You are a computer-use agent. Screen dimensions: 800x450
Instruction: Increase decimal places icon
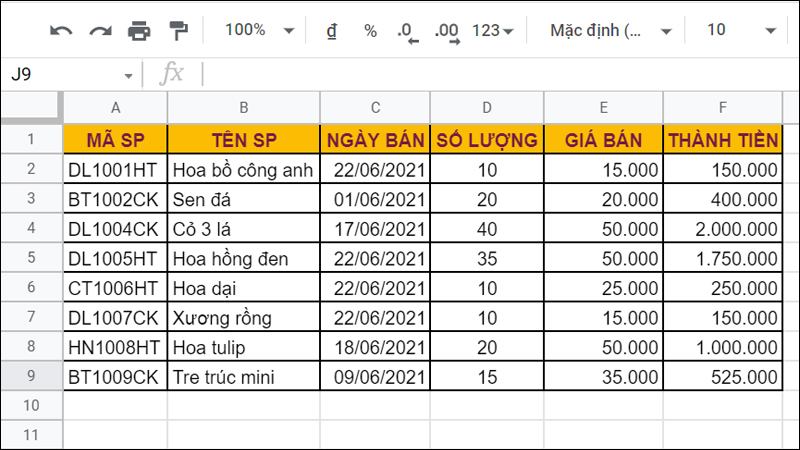pyautogui.click(x=448, y=32)
